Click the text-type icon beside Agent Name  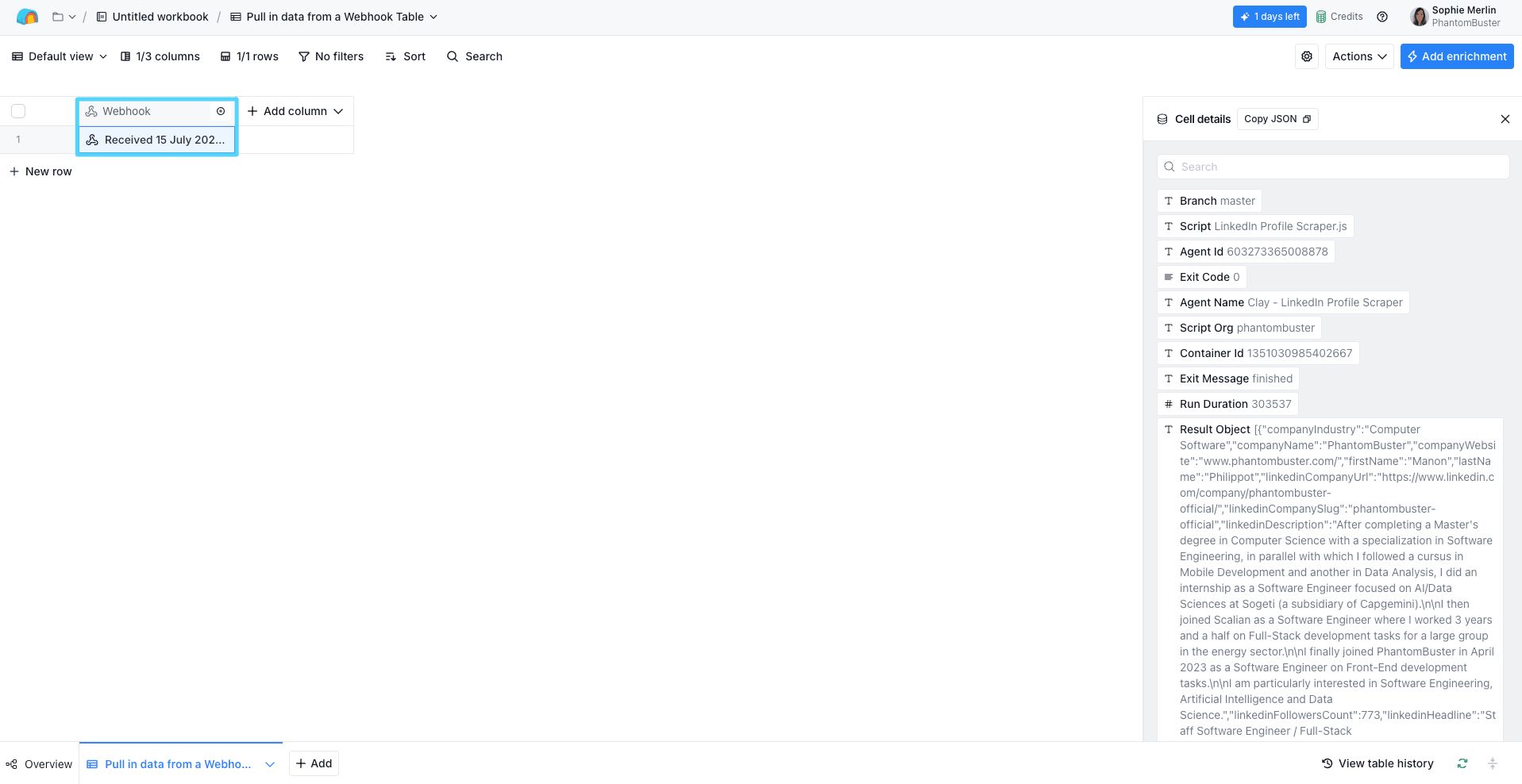point(1169,302)
